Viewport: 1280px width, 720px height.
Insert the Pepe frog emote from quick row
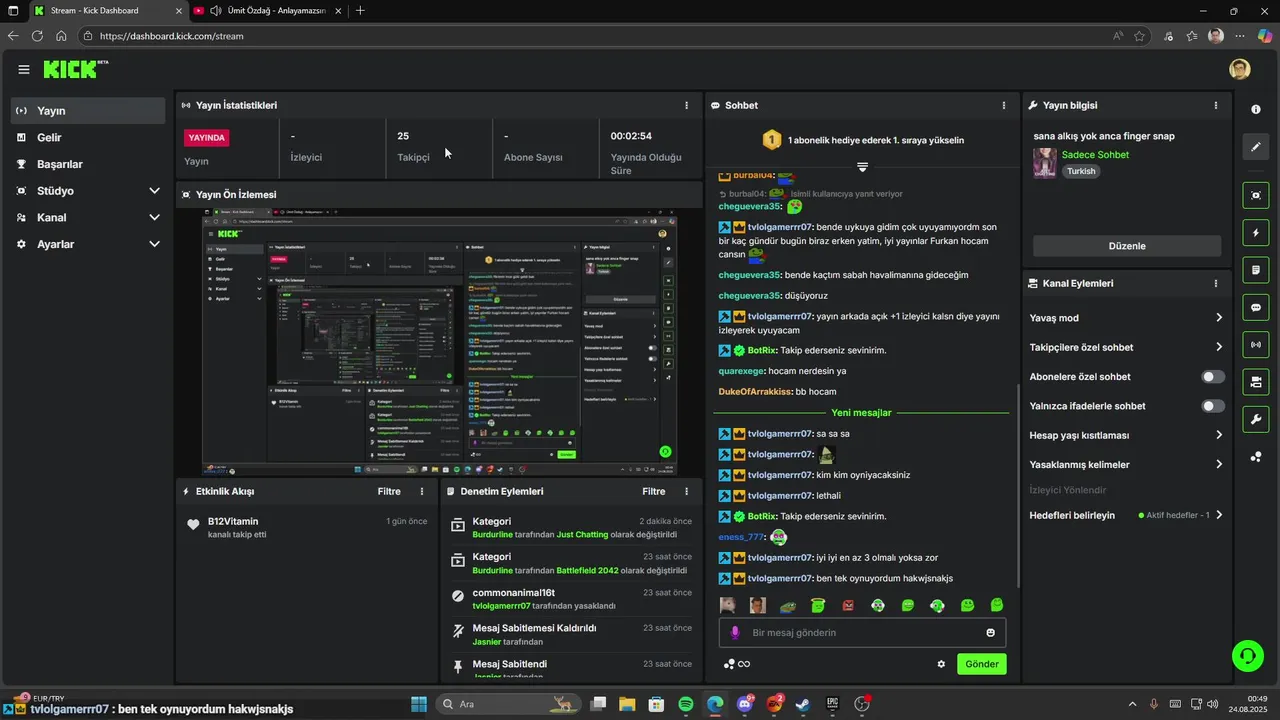[x=788, y=605]
